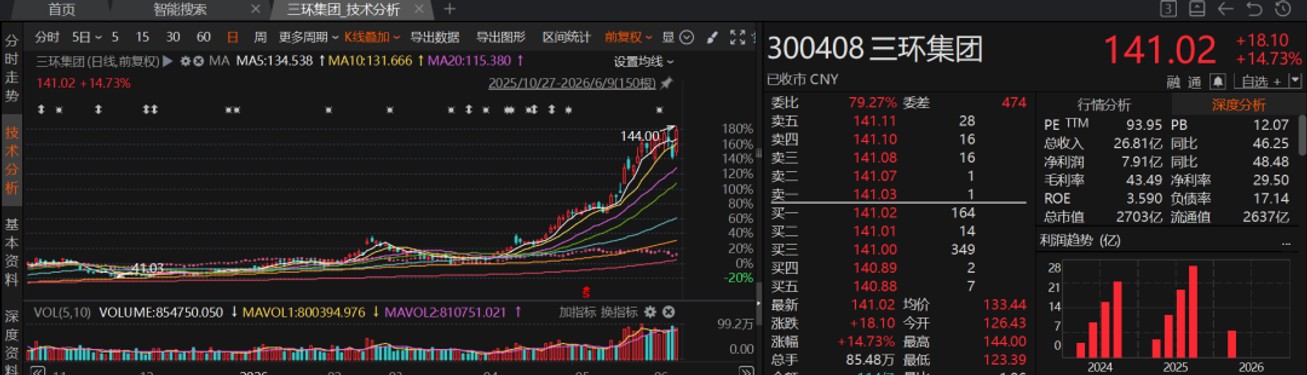1307x375 pixels.
Task: Open the sidebar 技术分析 section
Action: pyautogui.click(x=12, y=160)
